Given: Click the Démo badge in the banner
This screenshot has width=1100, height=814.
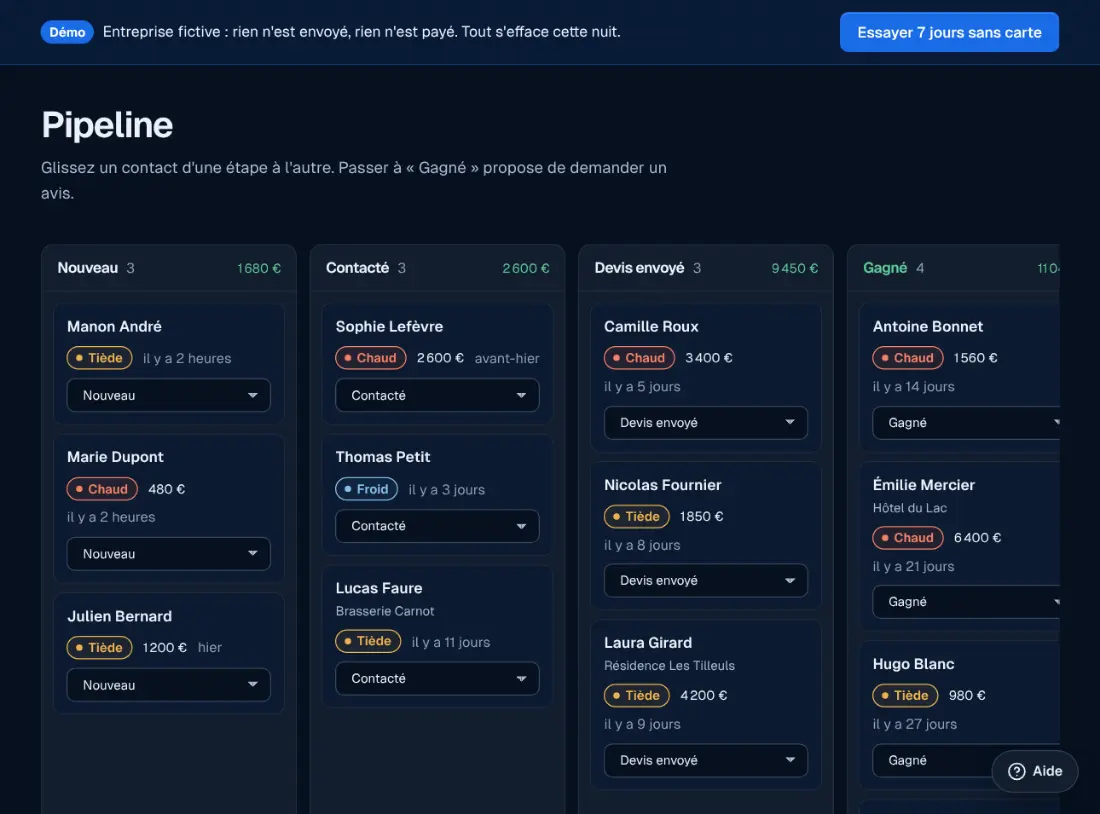Looking at the screenshot, I should pos(67,32).
